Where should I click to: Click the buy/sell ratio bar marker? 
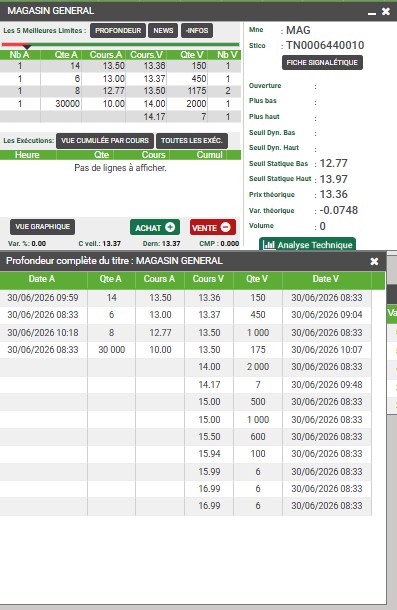coord(27,47)
